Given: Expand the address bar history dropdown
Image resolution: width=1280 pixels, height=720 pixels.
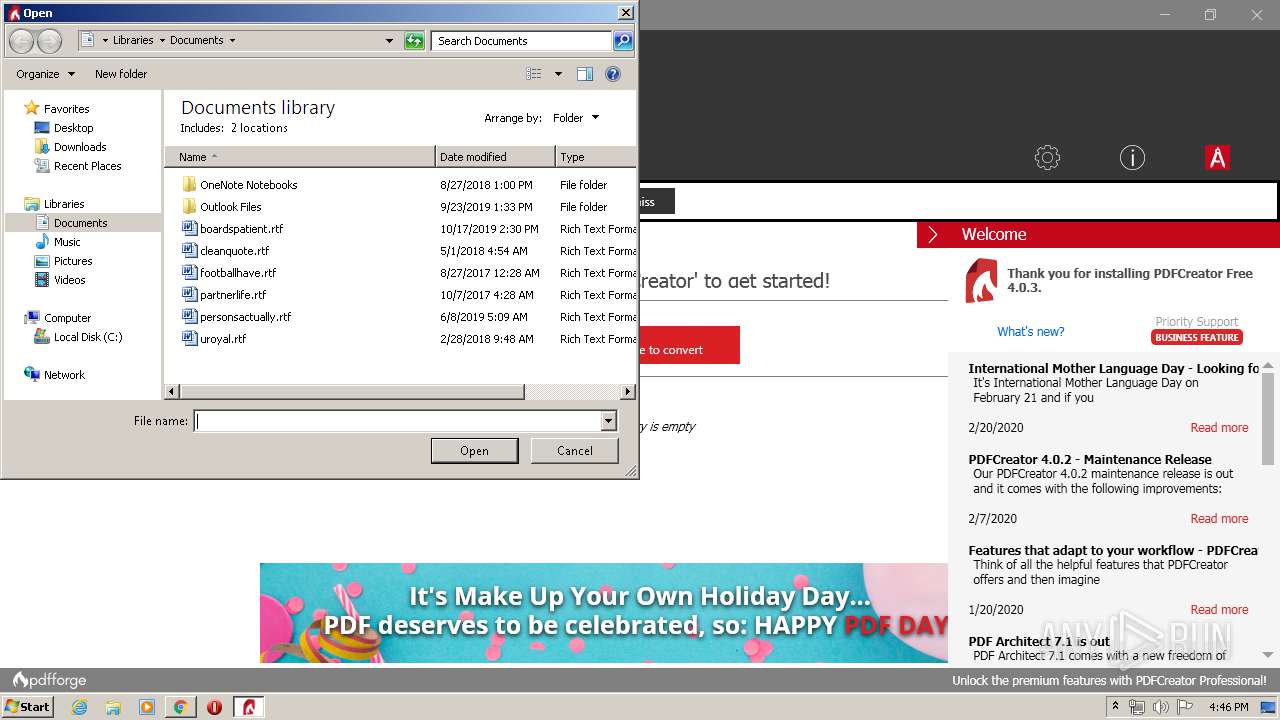Looking at the screenshot, I should pyautogui.click(x=390, y=41).
